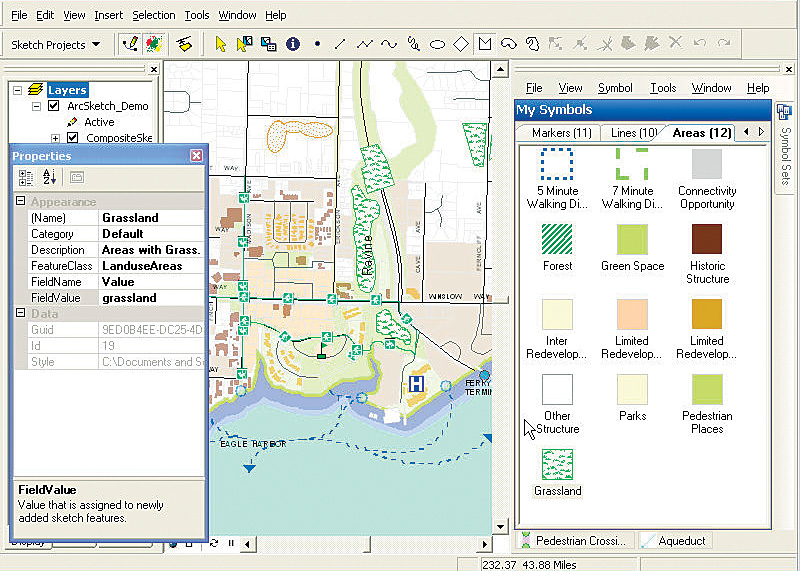Click the FieldValue grassland input field
Screen dimensions: 800x571
pyautogui.click(x=152, y=298)
